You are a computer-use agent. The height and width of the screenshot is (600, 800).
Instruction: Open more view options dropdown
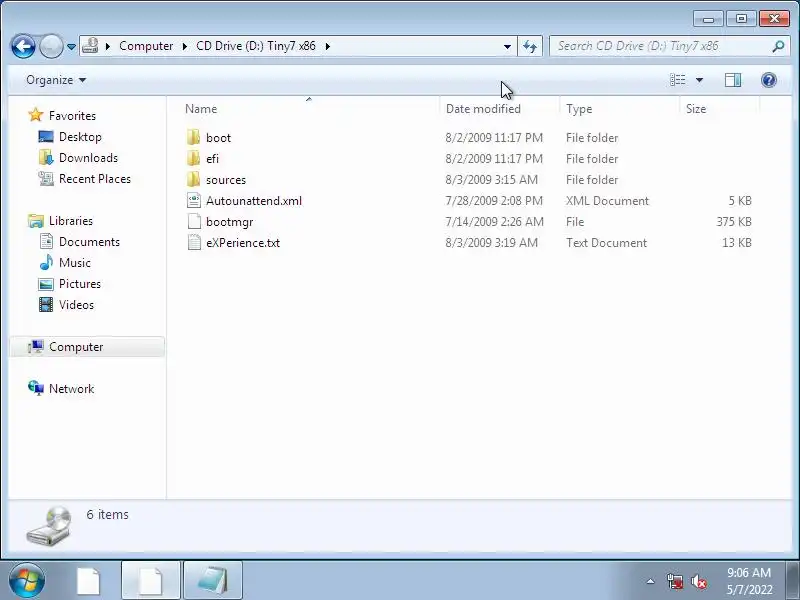coord(699,80)
